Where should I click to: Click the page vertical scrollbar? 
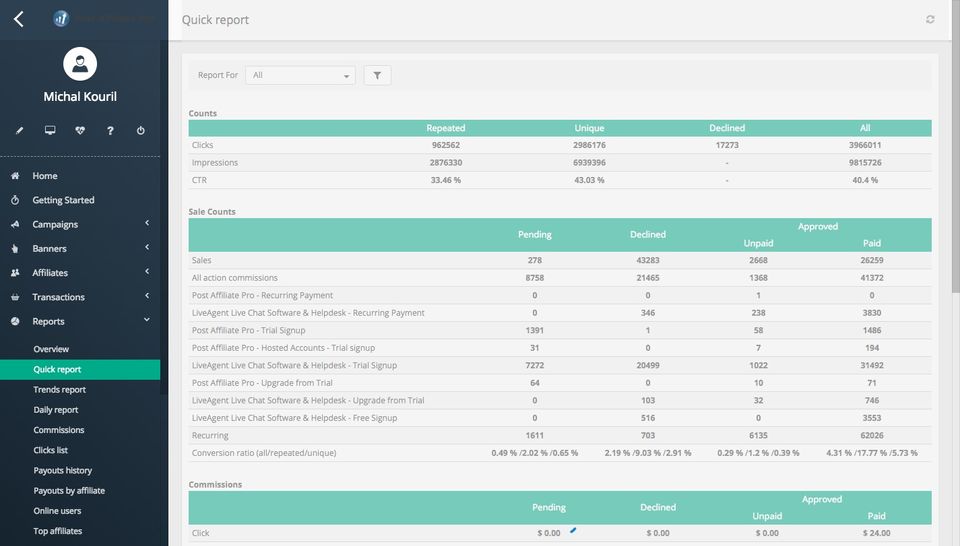click(x=956, y=147)
